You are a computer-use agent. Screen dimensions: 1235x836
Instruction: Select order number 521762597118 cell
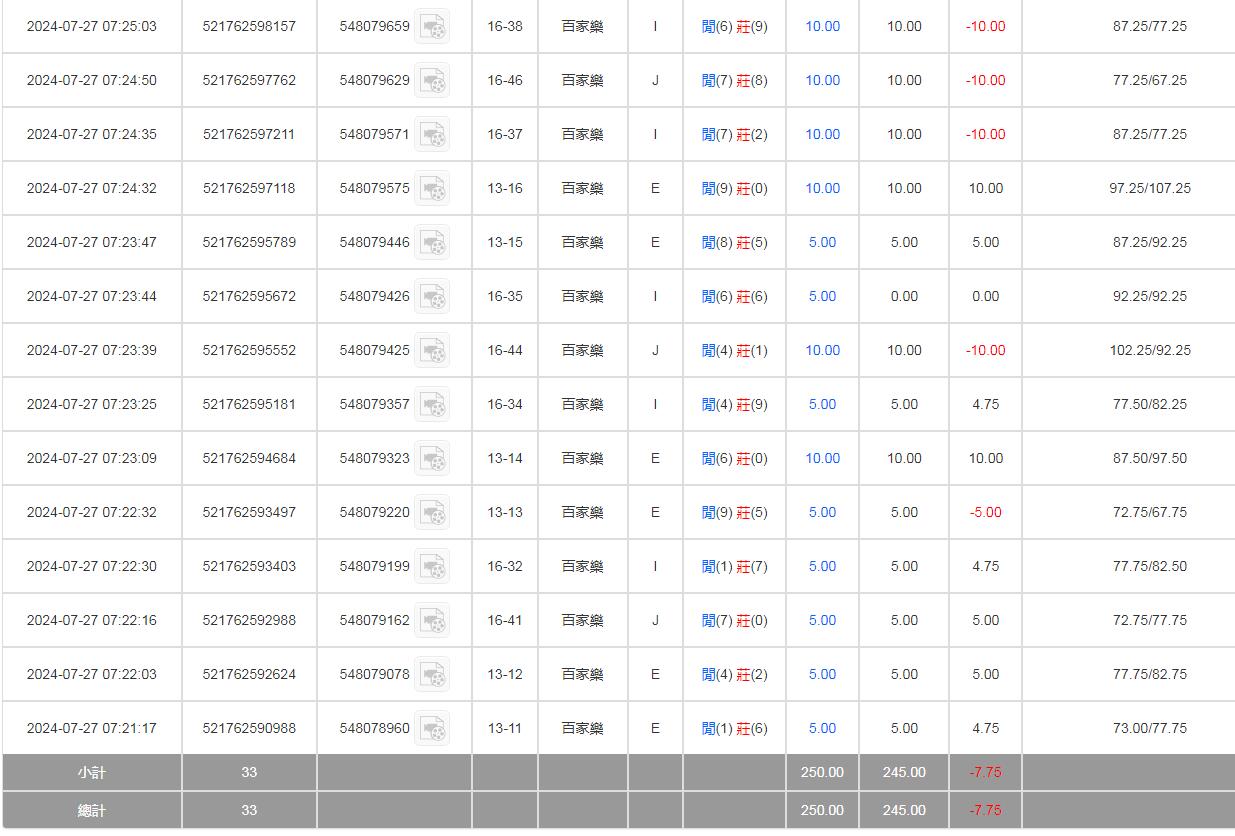[x=249, y=188]
